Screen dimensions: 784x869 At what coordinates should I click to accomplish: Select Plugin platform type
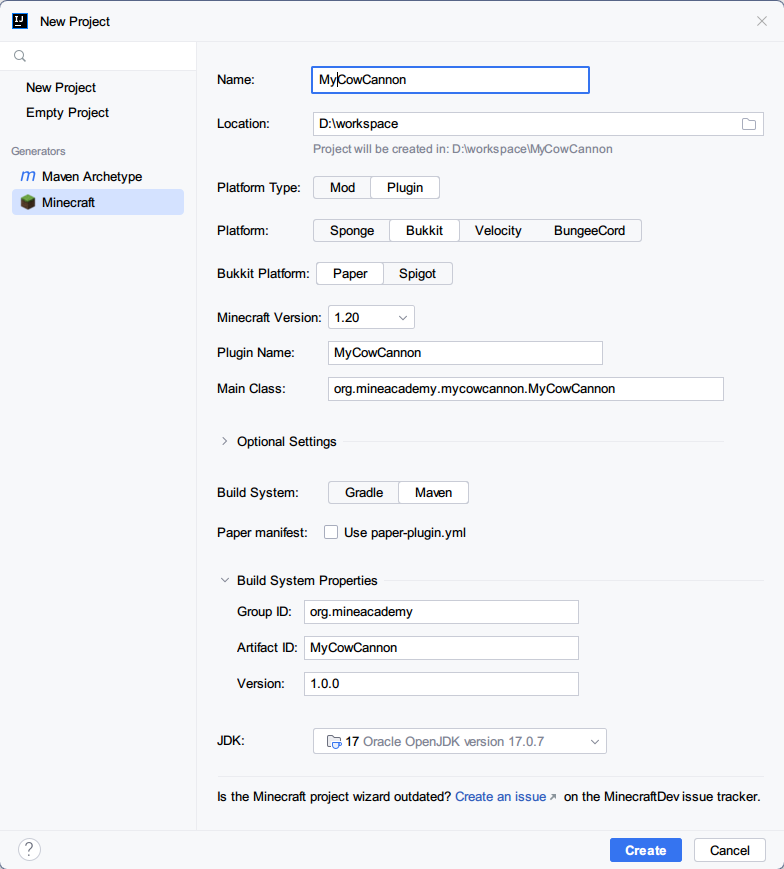[x=405, y=187]
